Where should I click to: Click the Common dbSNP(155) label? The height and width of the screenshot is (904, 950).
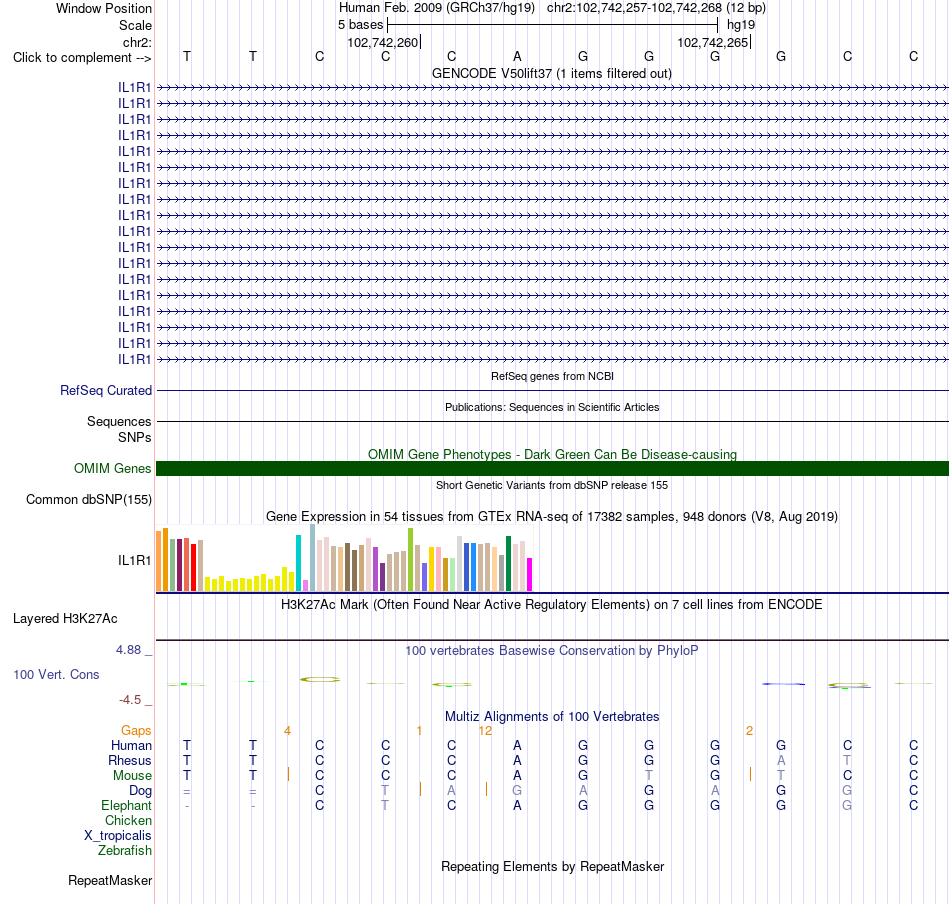tap(89, 499)
